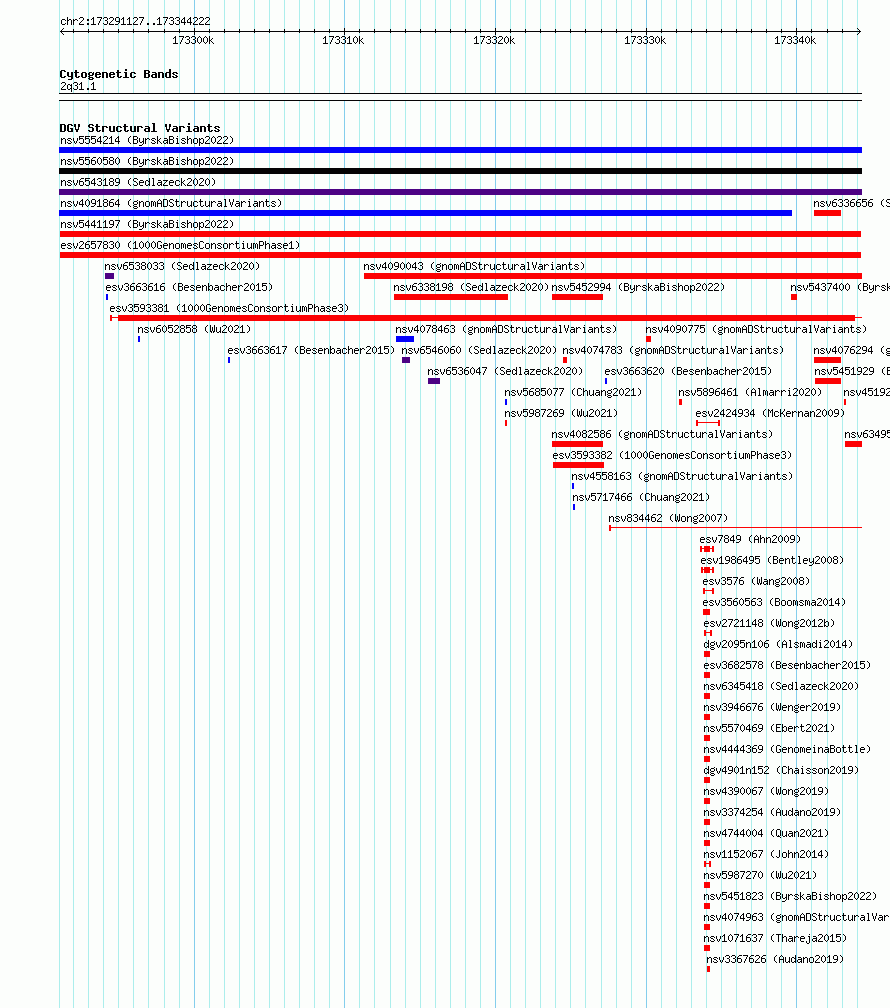This screenshot has height=1008, width=890.
Task: Open nsv3367626 (Audano2019) label
Action: click(775, 959)
